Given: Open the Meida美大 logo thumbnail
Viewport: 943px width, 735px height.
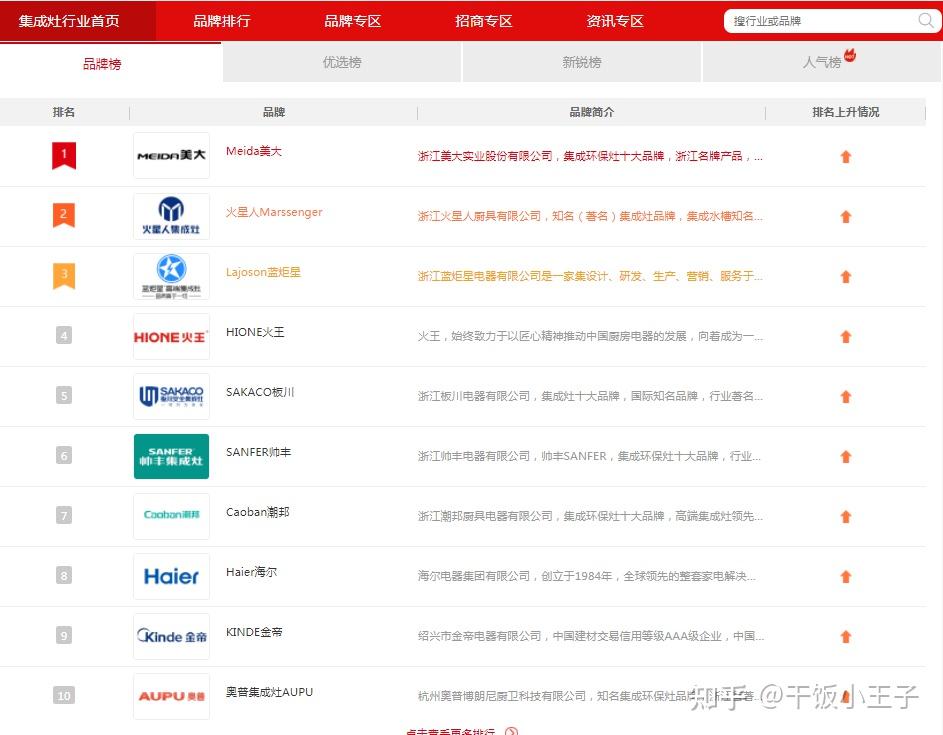Looking at the screenshot, I should click(171, 155).
